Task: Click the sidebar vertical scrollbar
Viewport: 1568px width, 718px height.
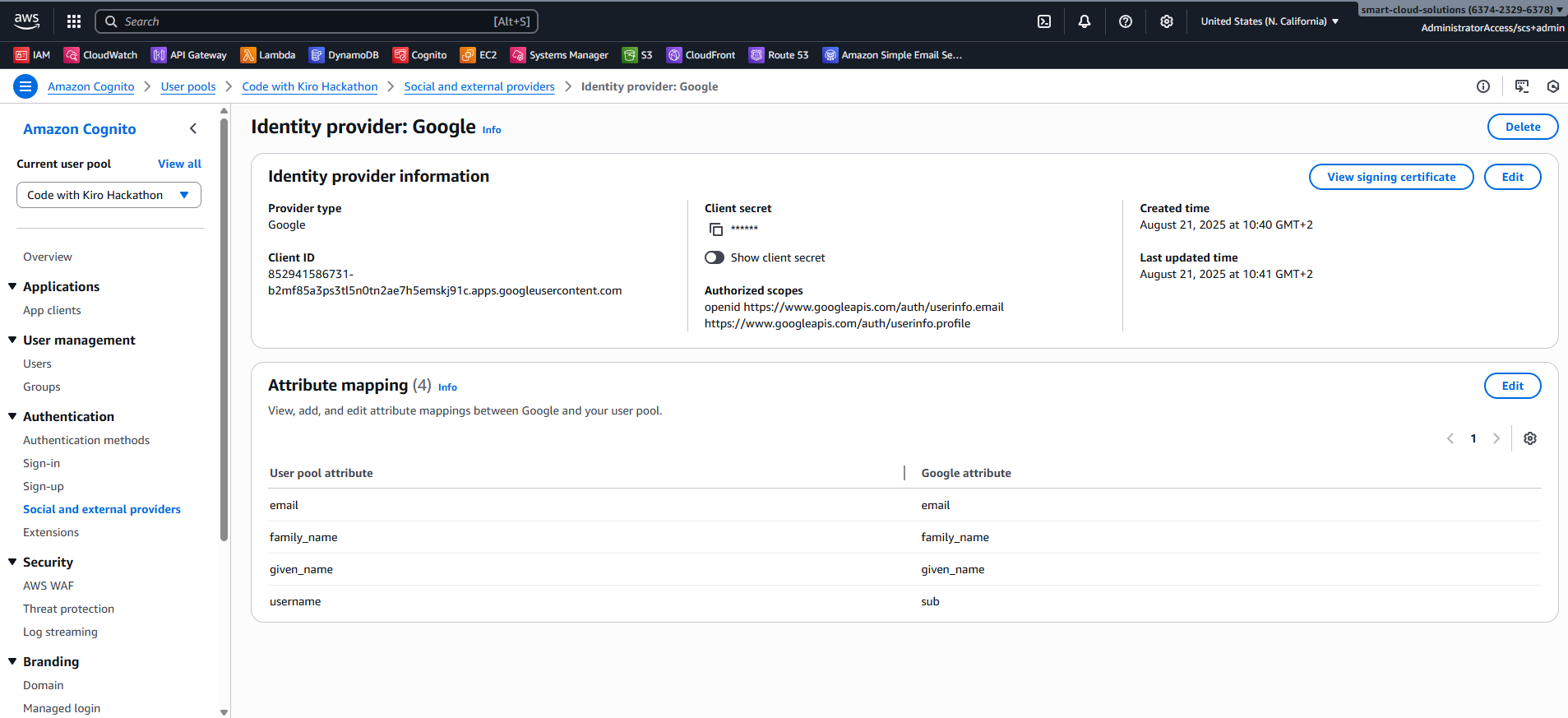Action: pyautogui.click(x=224, y=329)
